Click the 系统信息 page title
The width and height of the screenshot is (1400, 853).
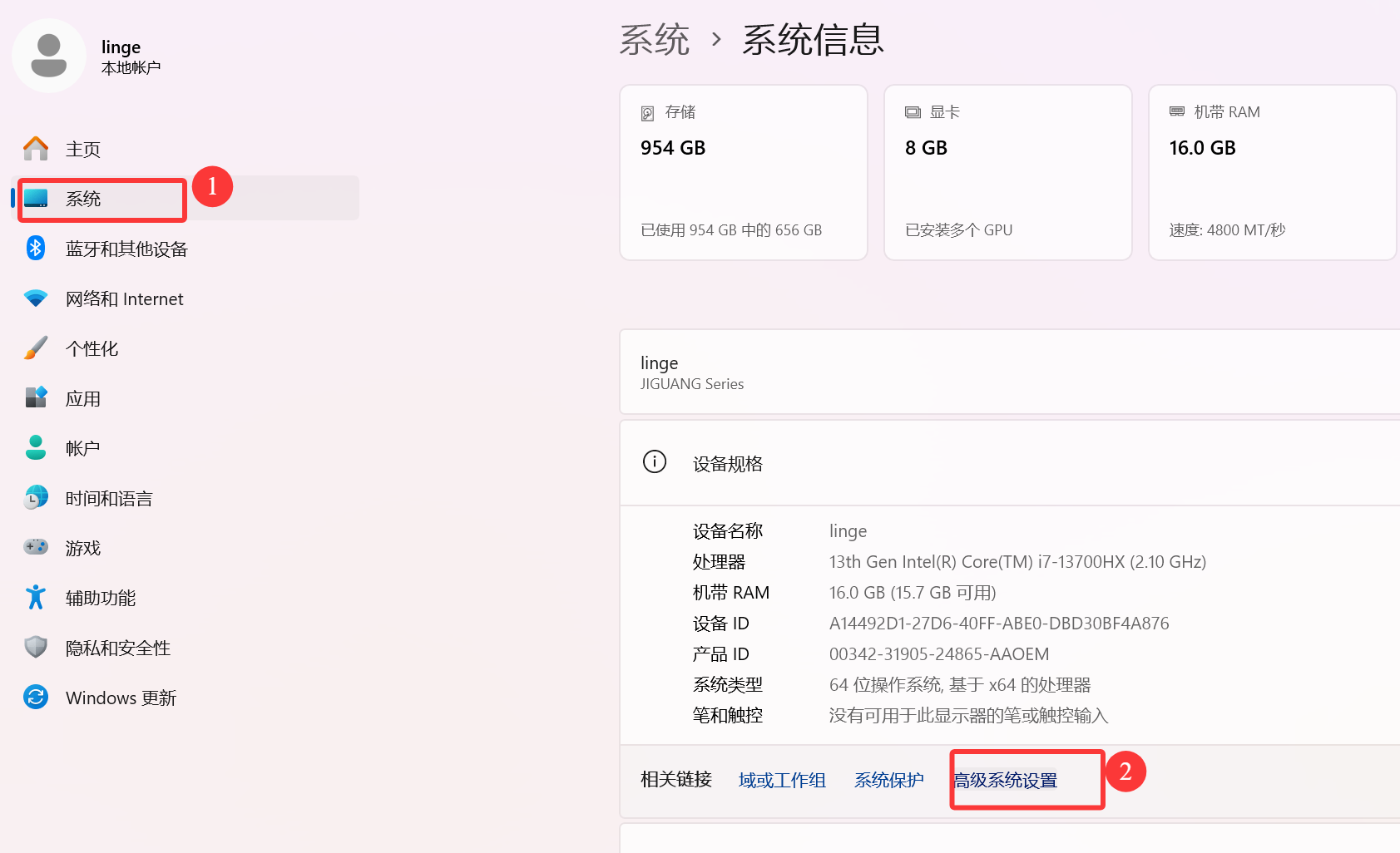click(x=813, y=40)
